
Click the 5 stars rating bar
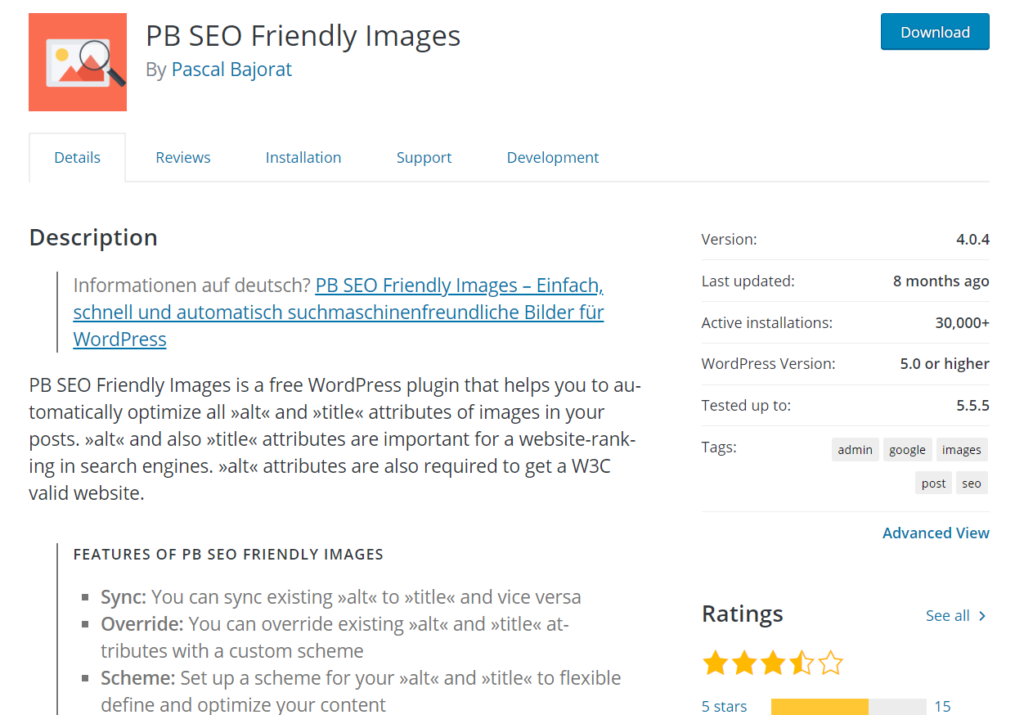pos(848,707)
